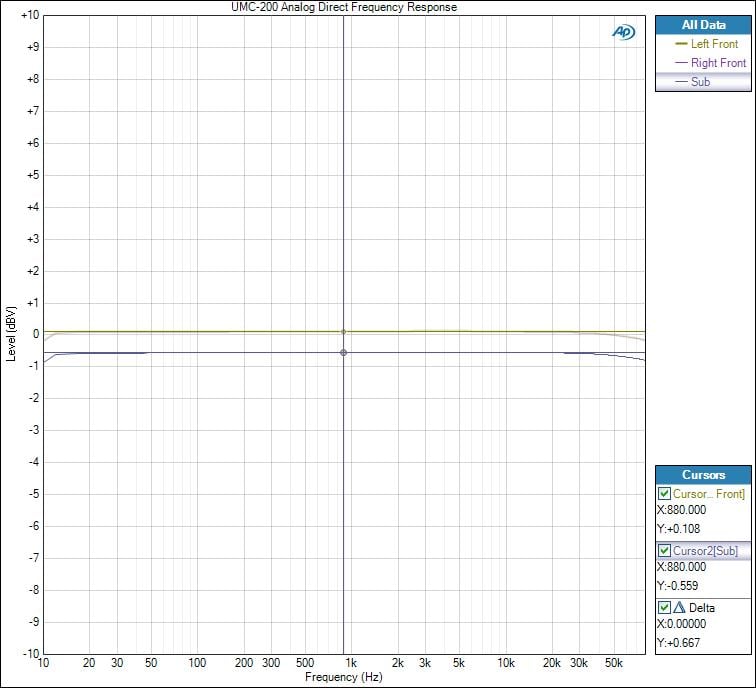Image resolution: width=756 pixels, height=688 pixels.
Task: Click the Right Front purple line swatch
Action: [x=682, y=63]
